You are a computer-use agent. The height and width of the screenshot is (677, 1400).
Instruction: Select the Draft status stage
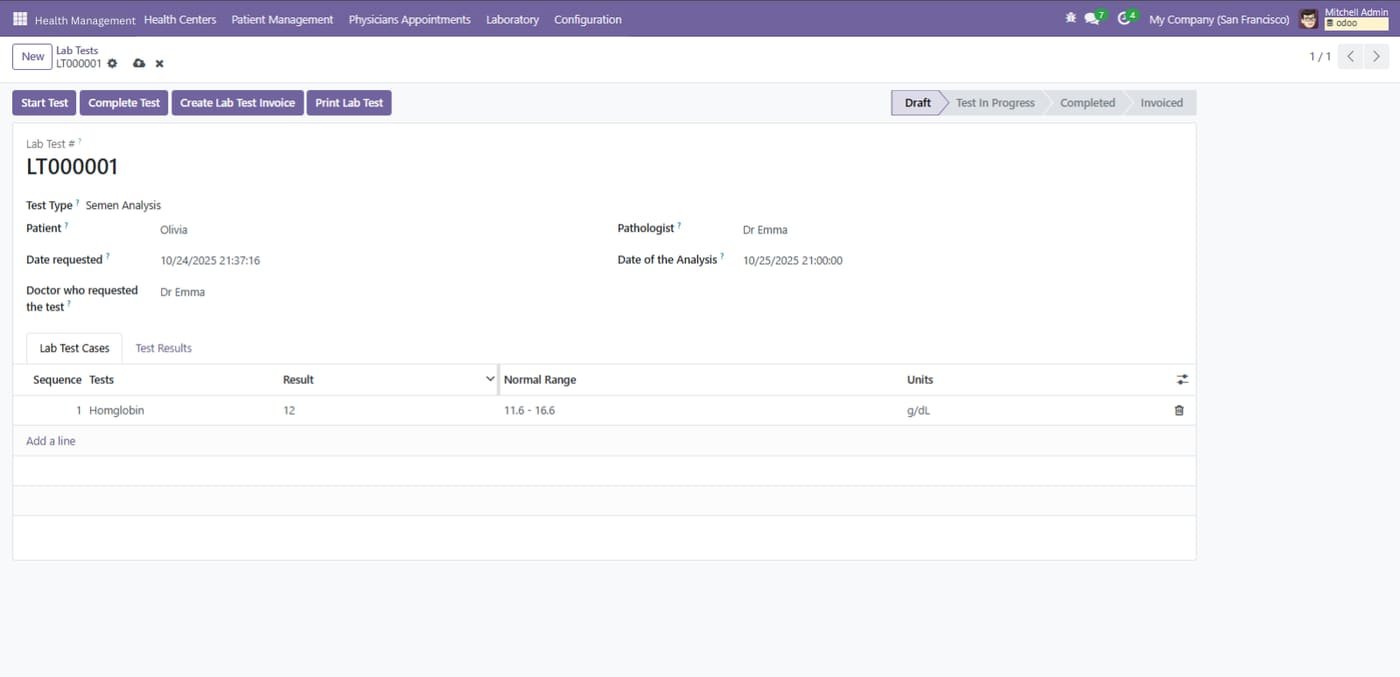[917, 103]
